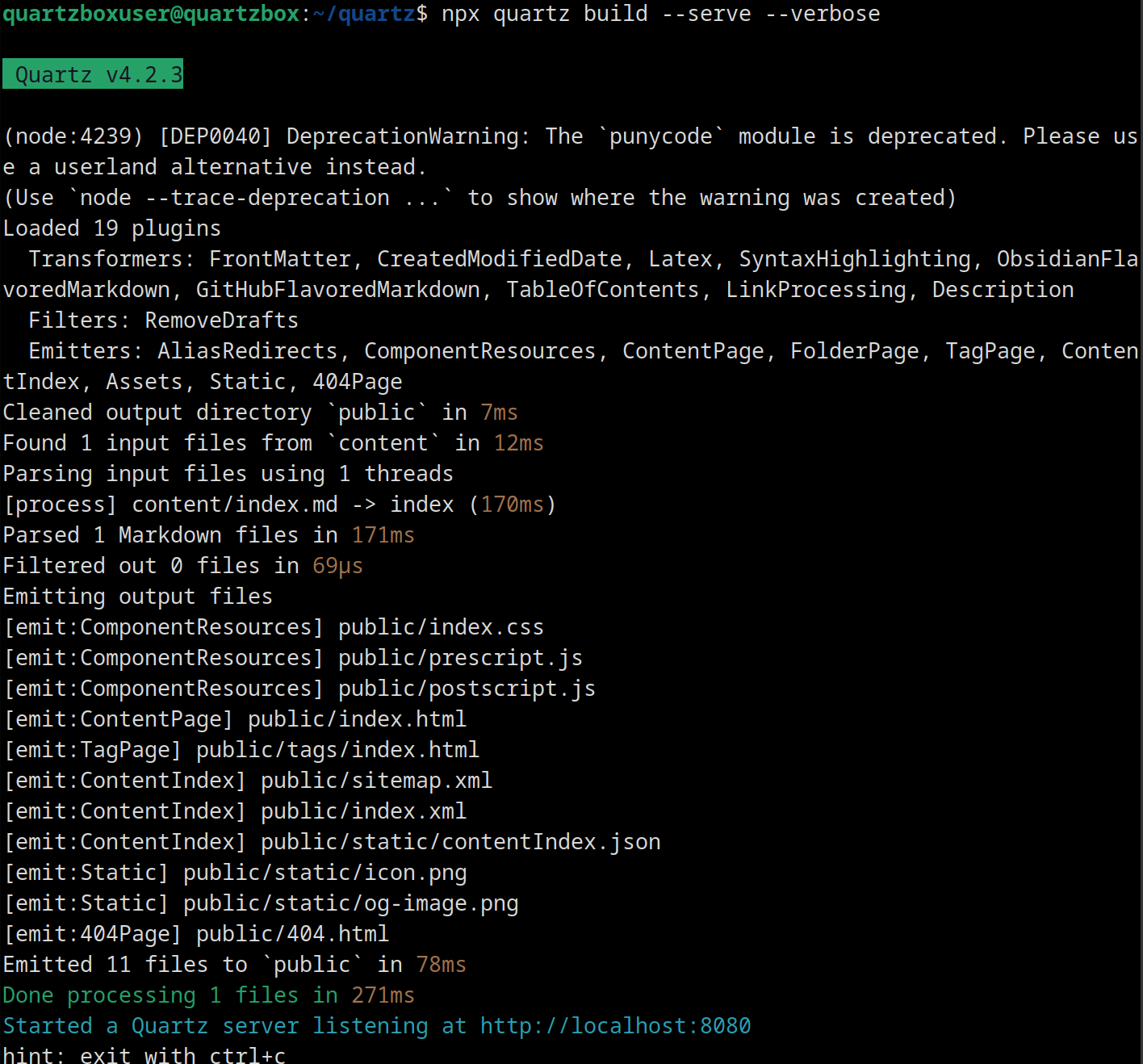Click the 'SyntaxHighlighting' transformer name
This screenshot has width=1143, height=1064.
(855, 259)
